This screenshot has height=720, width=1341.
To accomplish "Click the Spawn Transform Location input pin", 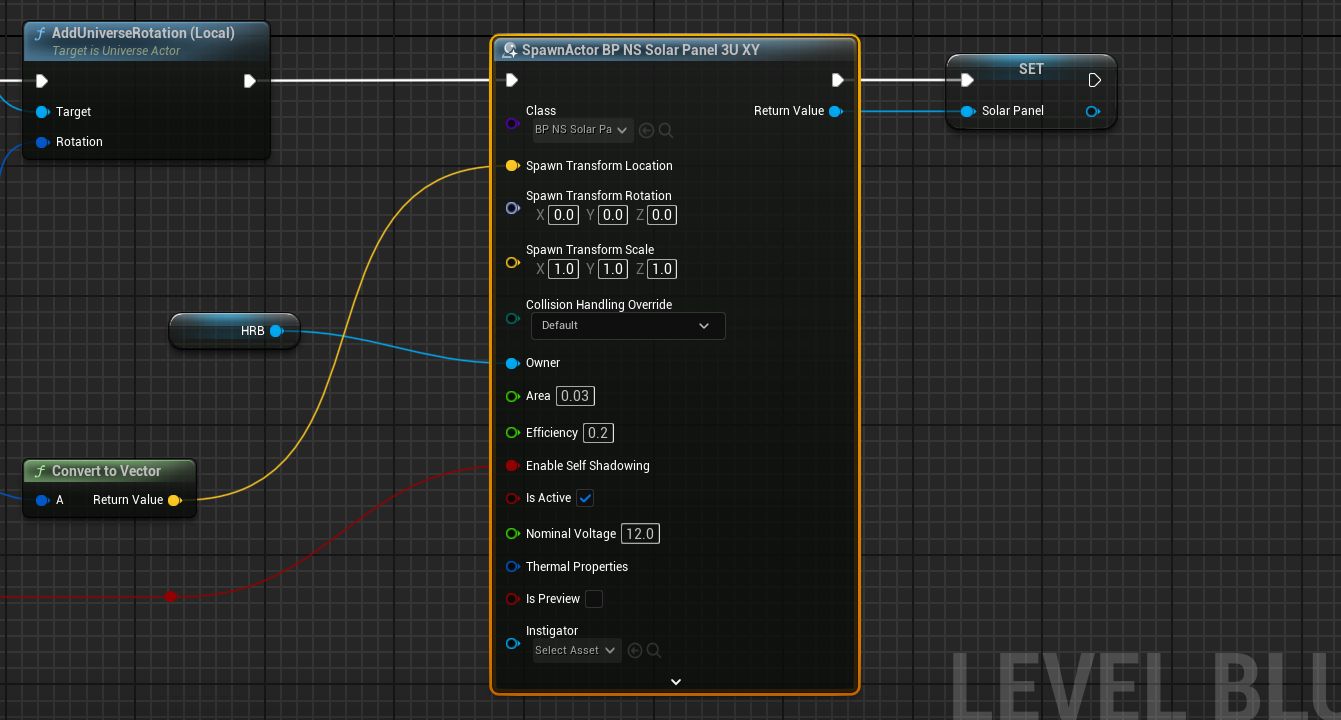I will point(512,166).
